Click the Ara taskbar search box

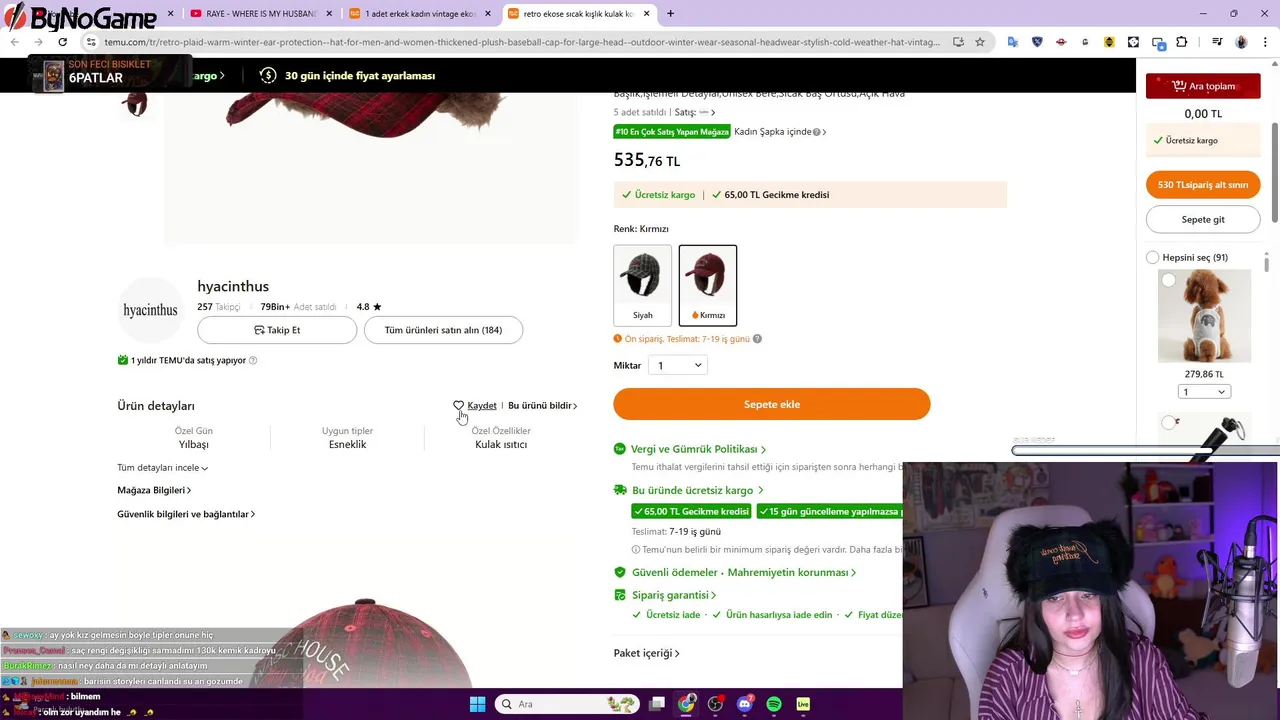click(x=567, y=704)
